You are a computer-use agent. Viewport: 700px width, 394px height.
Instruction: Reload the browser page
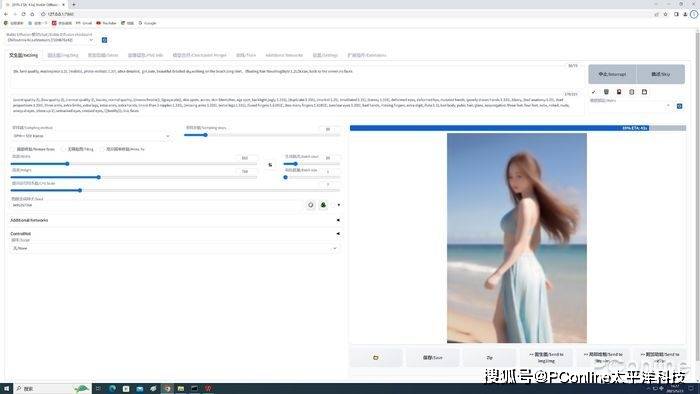pos(24,14)
